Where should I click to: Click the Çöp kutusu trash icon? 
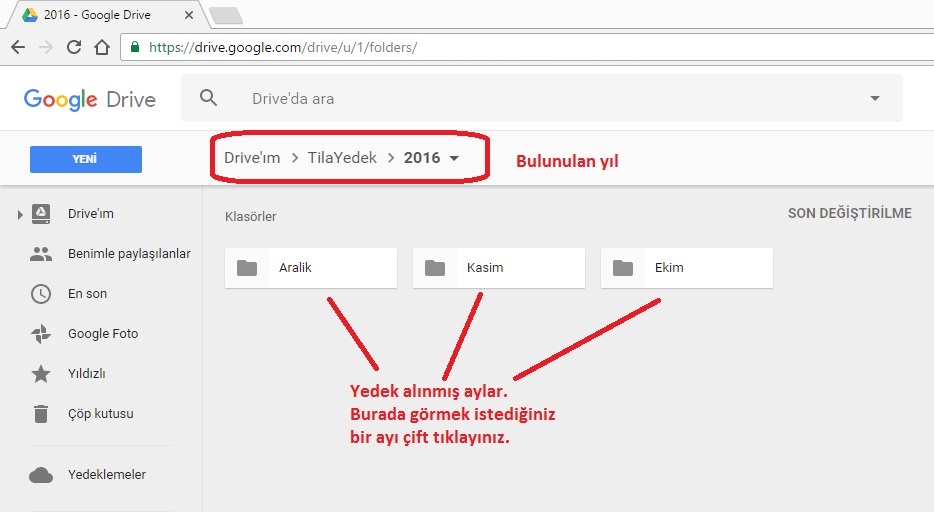pos(41,414)
